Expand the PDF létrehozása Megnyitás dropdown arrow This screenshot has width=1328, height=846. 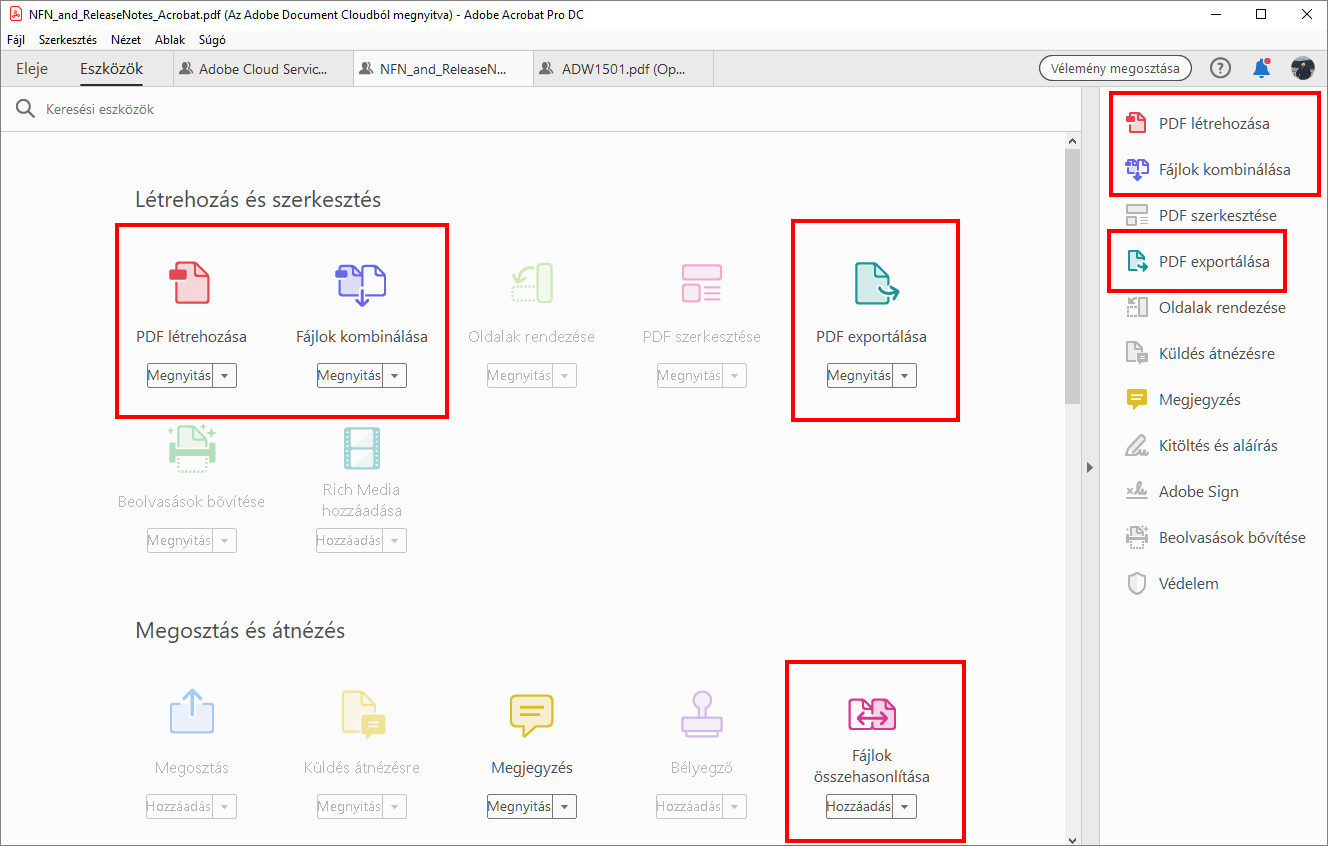click(226, 376)
